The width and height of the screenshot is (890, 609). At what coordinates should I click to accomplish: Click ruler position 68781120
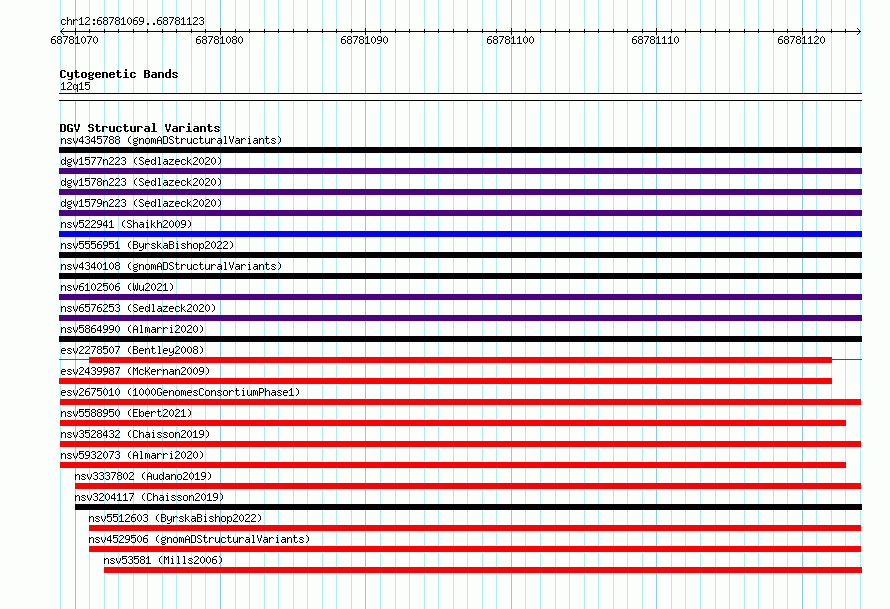801,40
